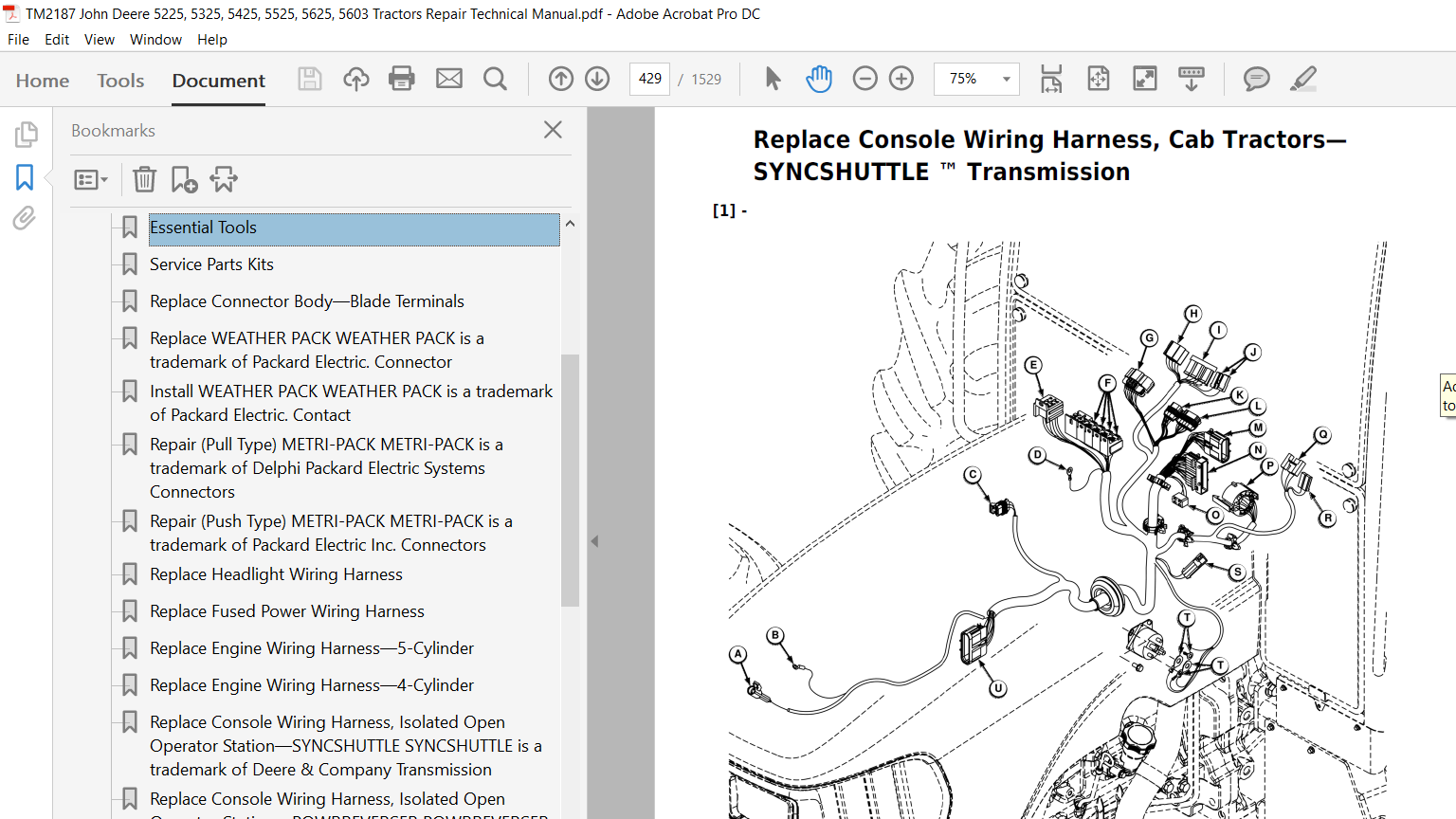
Task: Click the upload to cloud icon
Action: (356, 79)
